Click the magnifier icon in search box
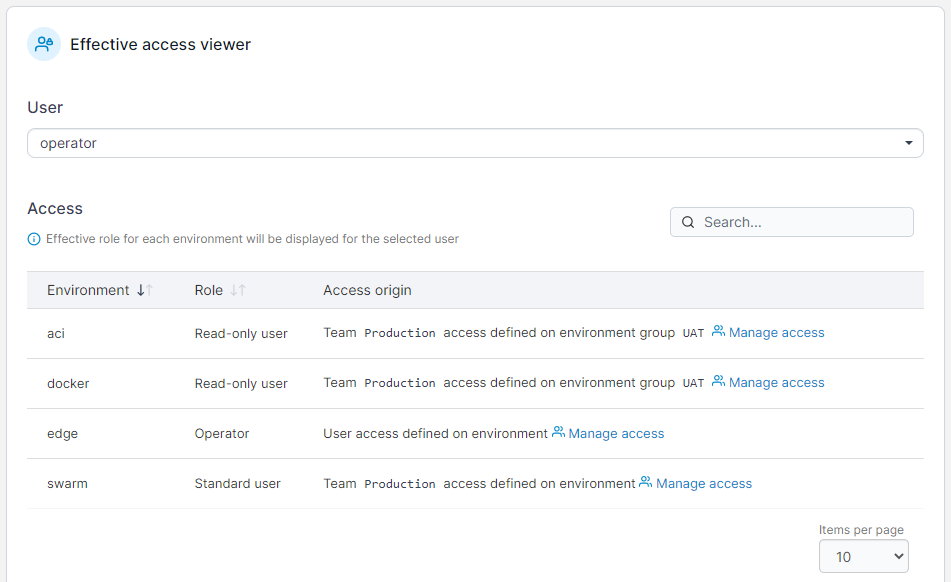The width and height of the screenshot is (951, 582). (x=688, y=222)
